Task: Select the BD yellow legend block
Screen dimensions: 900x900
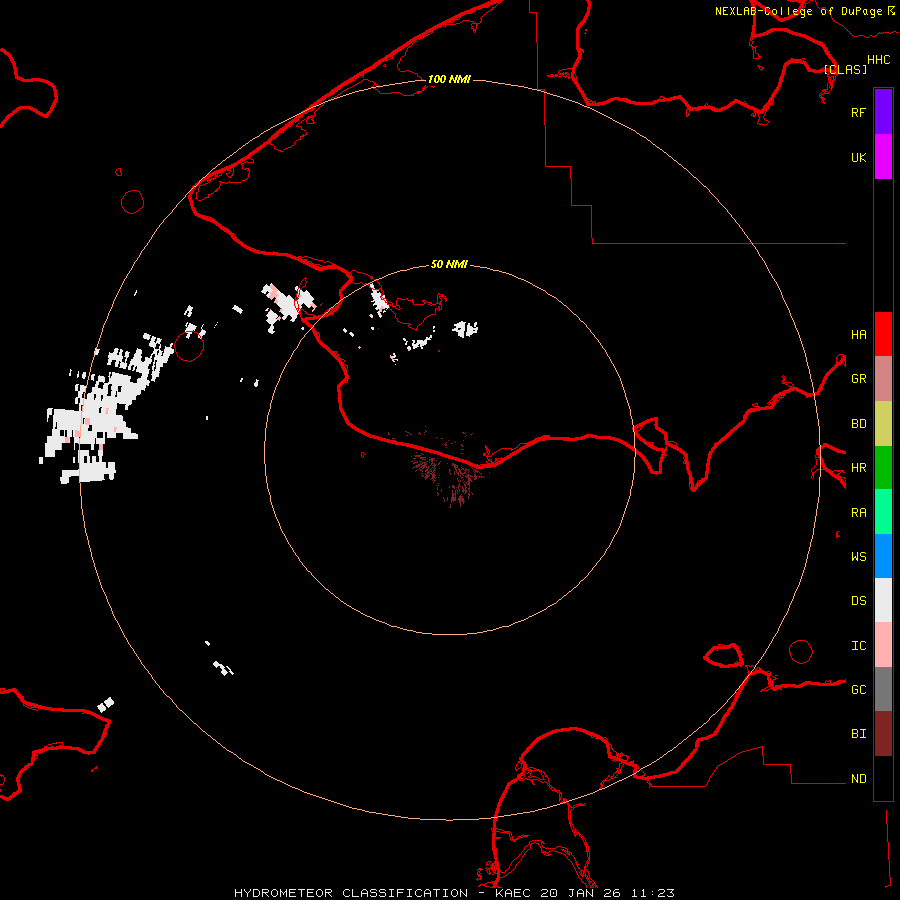Action: click(x=883, y=424)
